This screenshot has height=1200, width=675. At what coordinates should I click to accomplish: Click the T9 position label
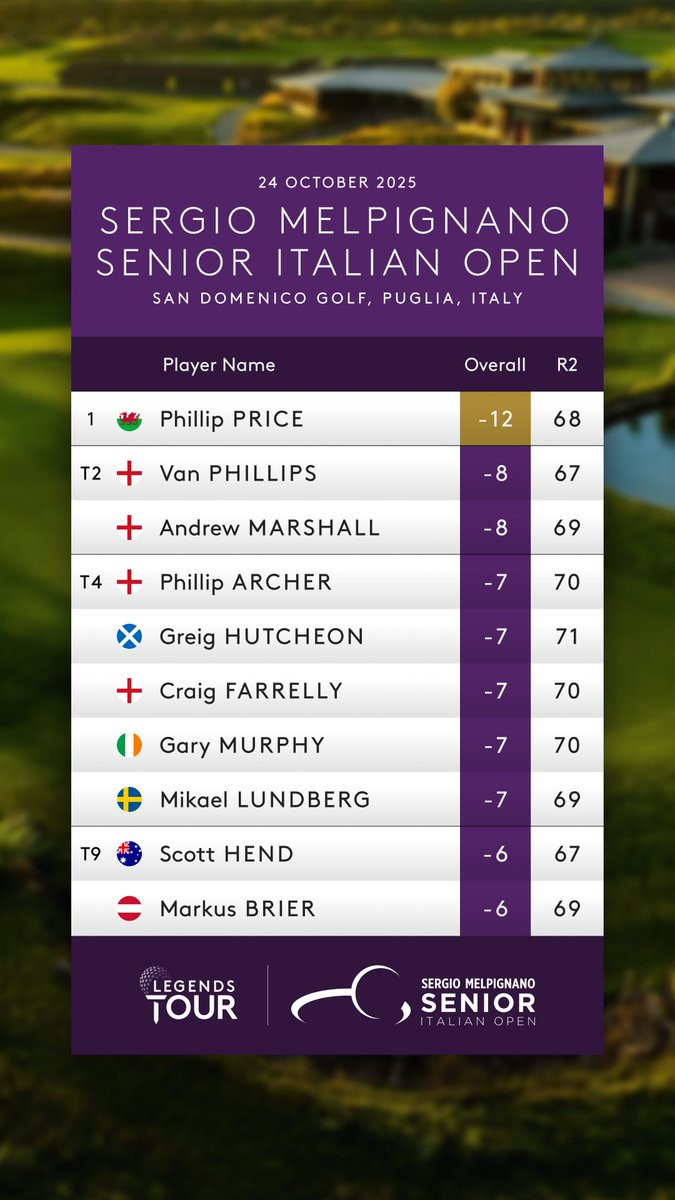click(91, 854)
